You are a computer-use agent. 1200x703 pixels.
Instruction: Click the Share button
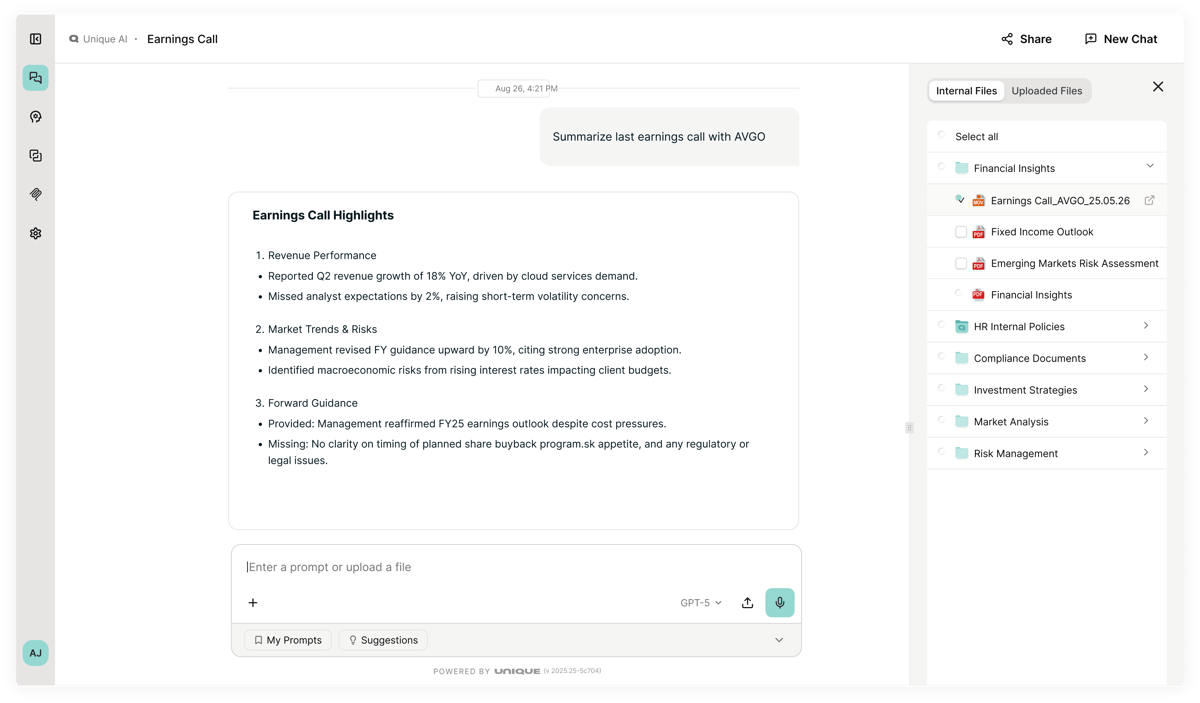pyautogui.click(x=1026, y=39)
